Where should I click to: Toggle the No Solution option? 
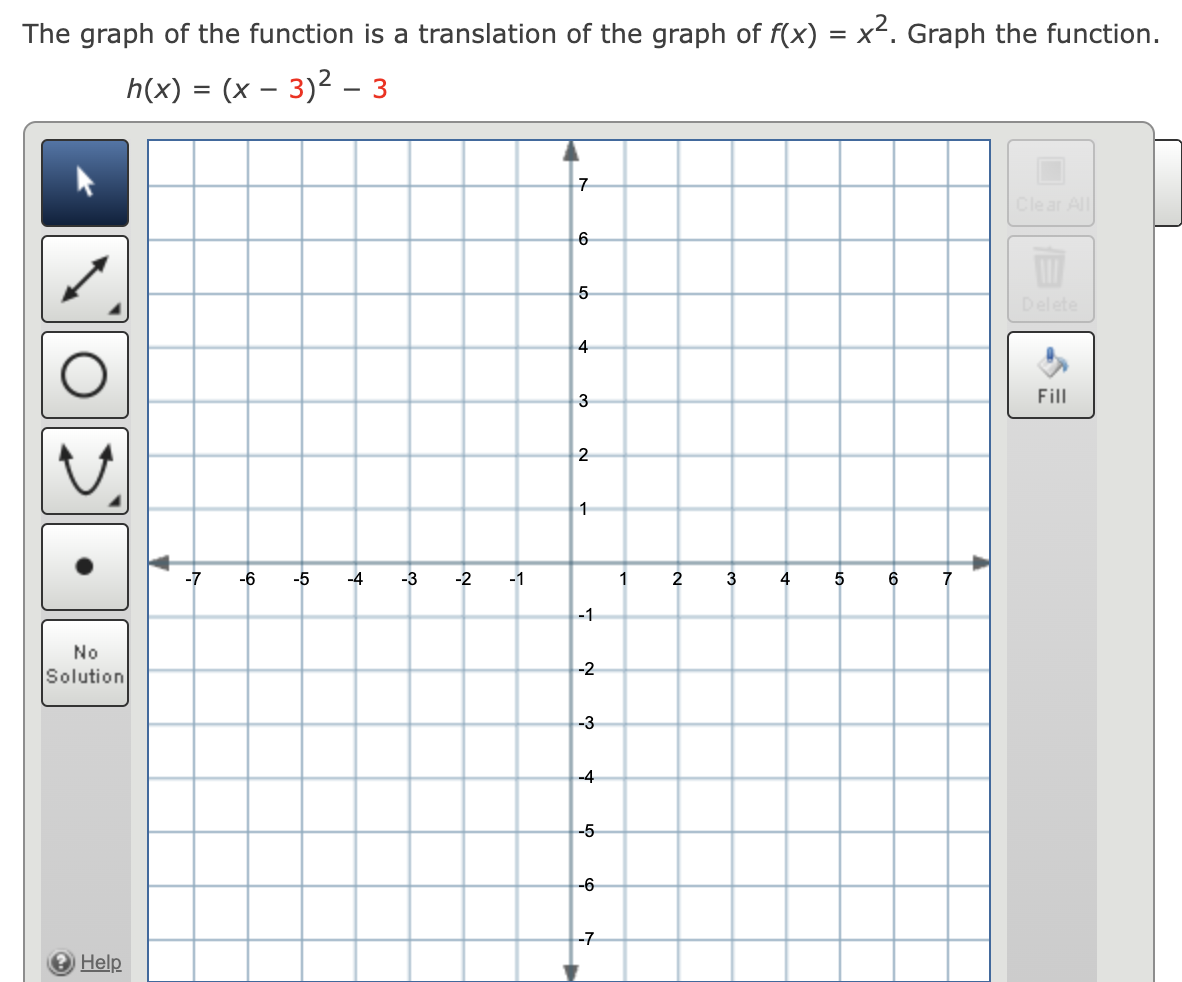84,662
